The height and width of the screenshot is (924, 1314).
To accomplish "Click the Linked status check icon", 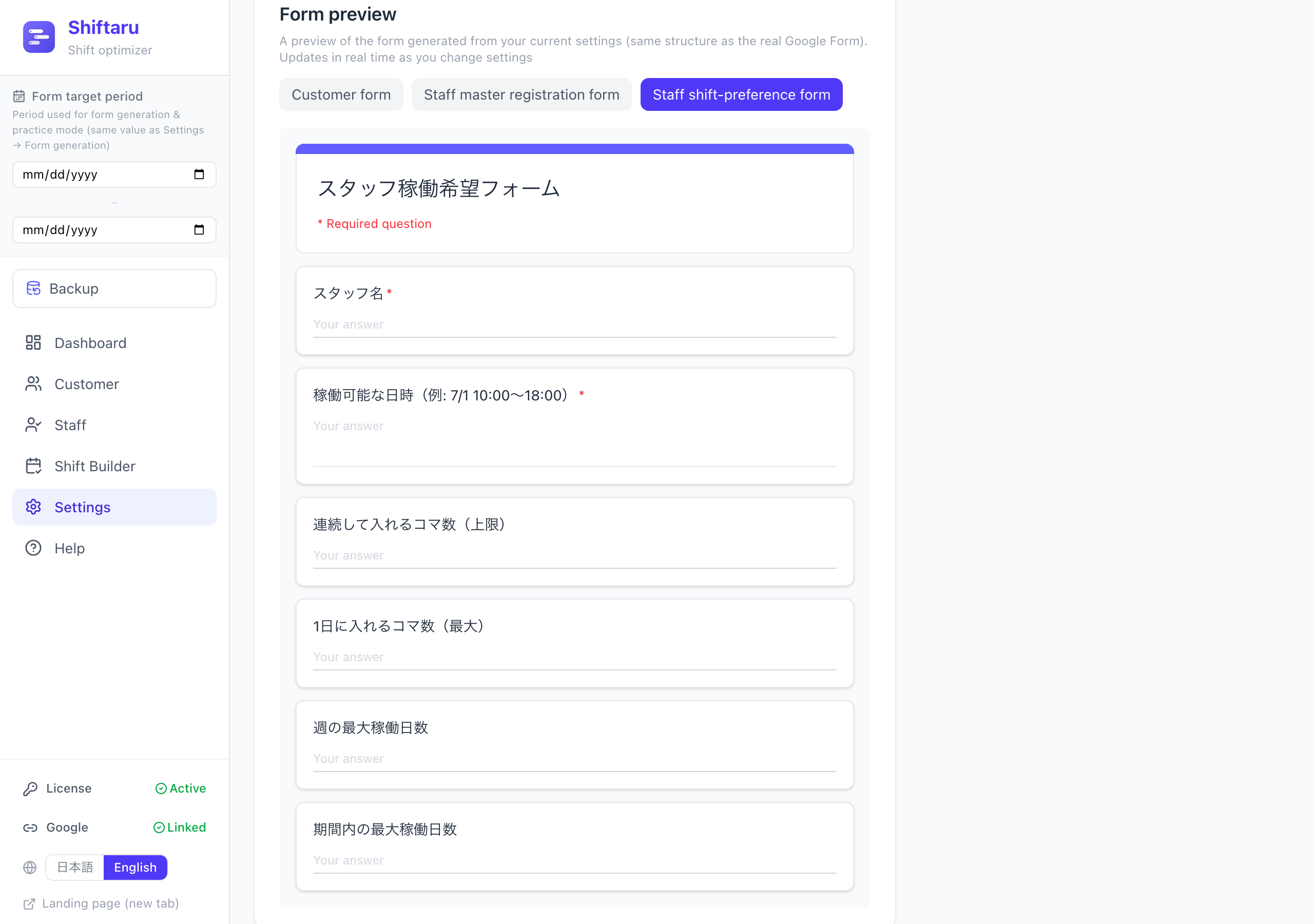I will pos(159,828).
